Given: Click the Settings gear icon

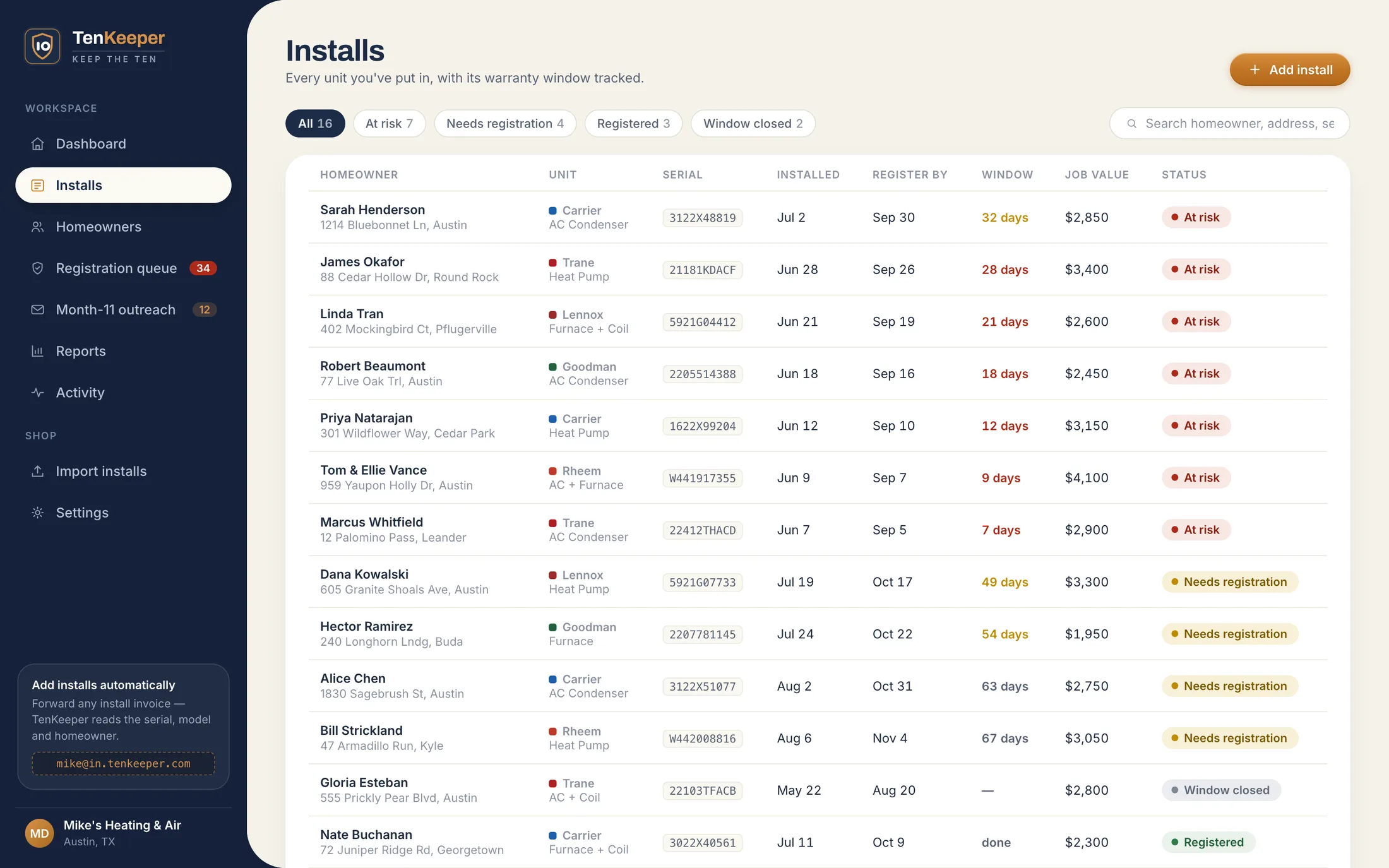Looking at the screenshot, I should tap(38, 513).
